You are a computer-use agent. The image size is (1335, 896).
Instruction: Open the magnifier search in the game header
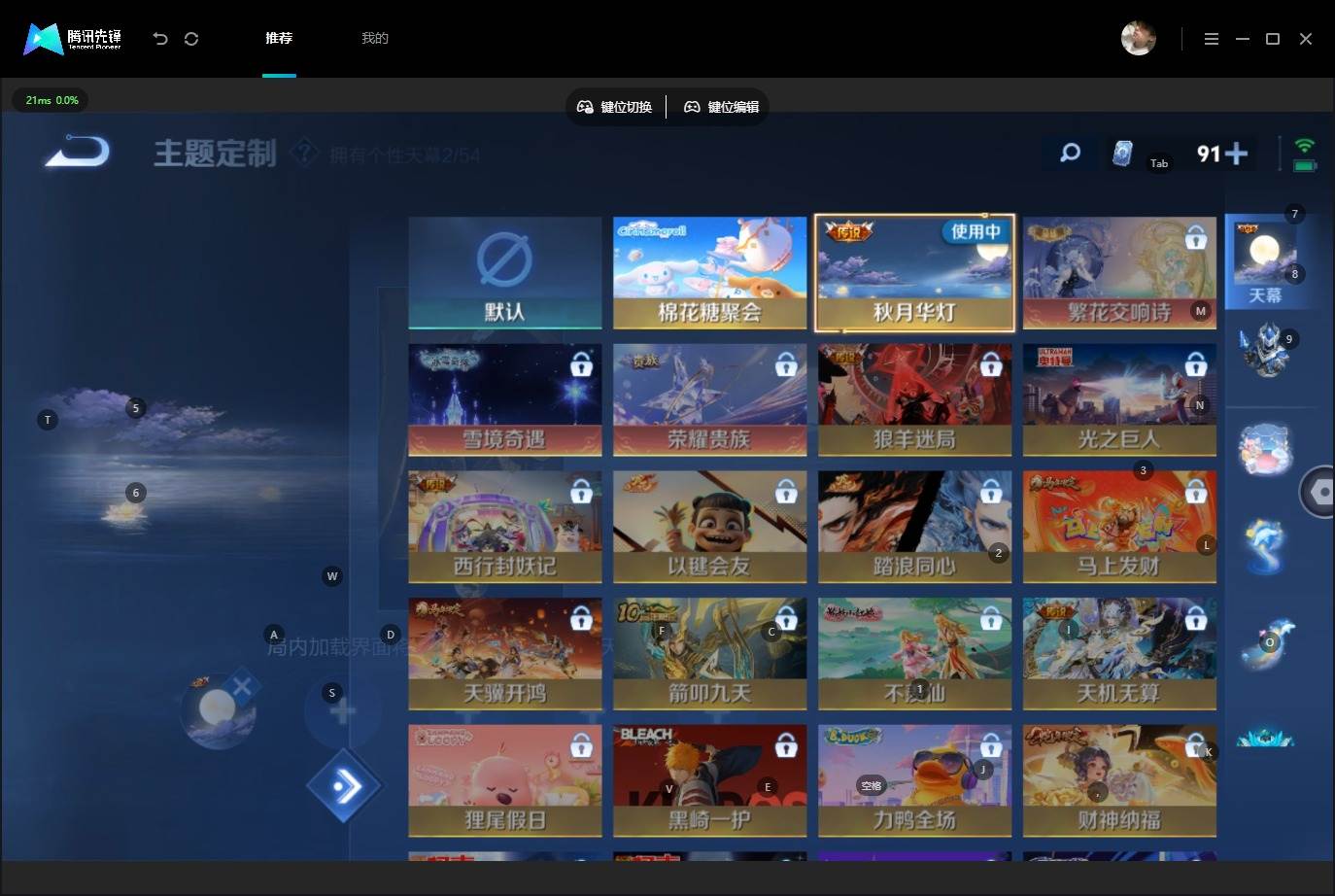tap(1070, 153)
